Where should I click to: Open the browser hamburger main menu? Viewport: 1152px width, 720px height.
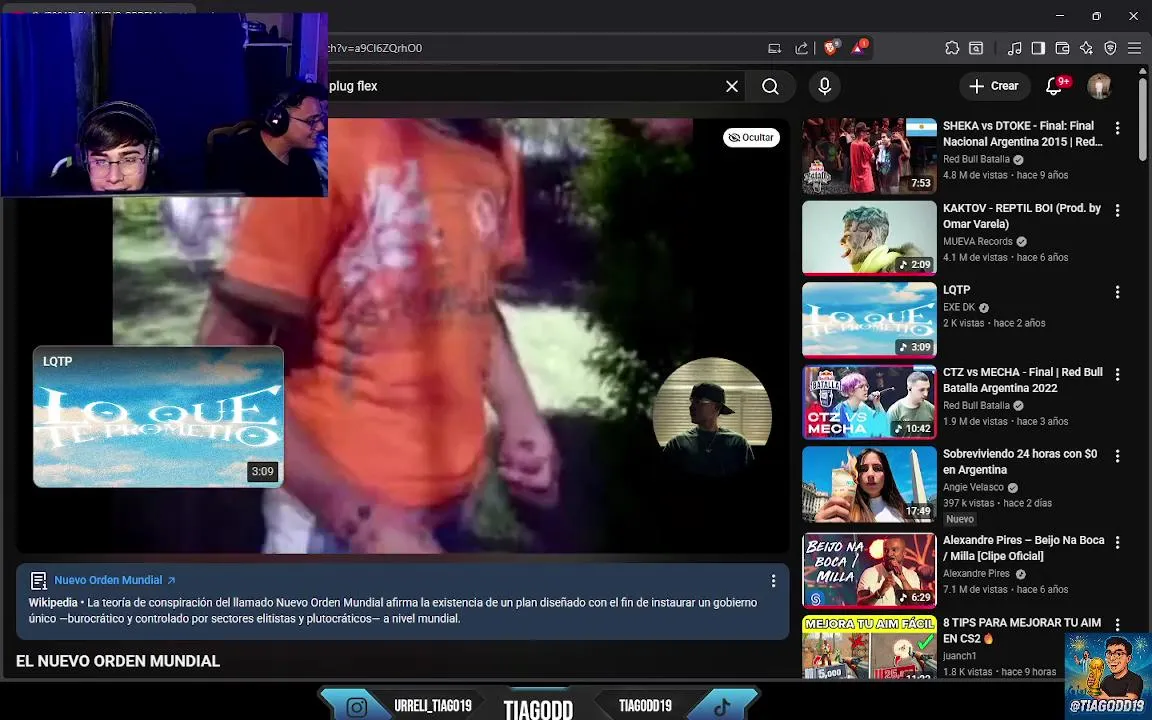[1134, 48]
